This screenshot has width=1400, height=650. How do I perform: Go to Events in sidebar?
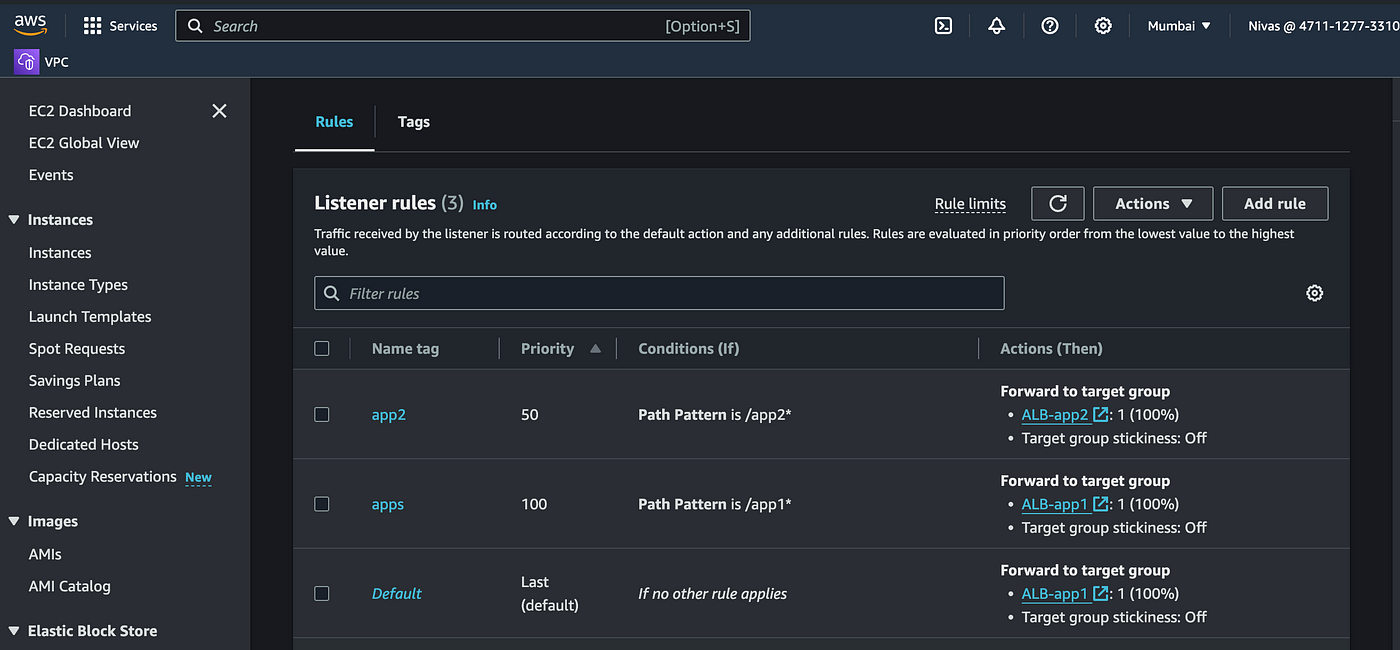pos(51,175)
